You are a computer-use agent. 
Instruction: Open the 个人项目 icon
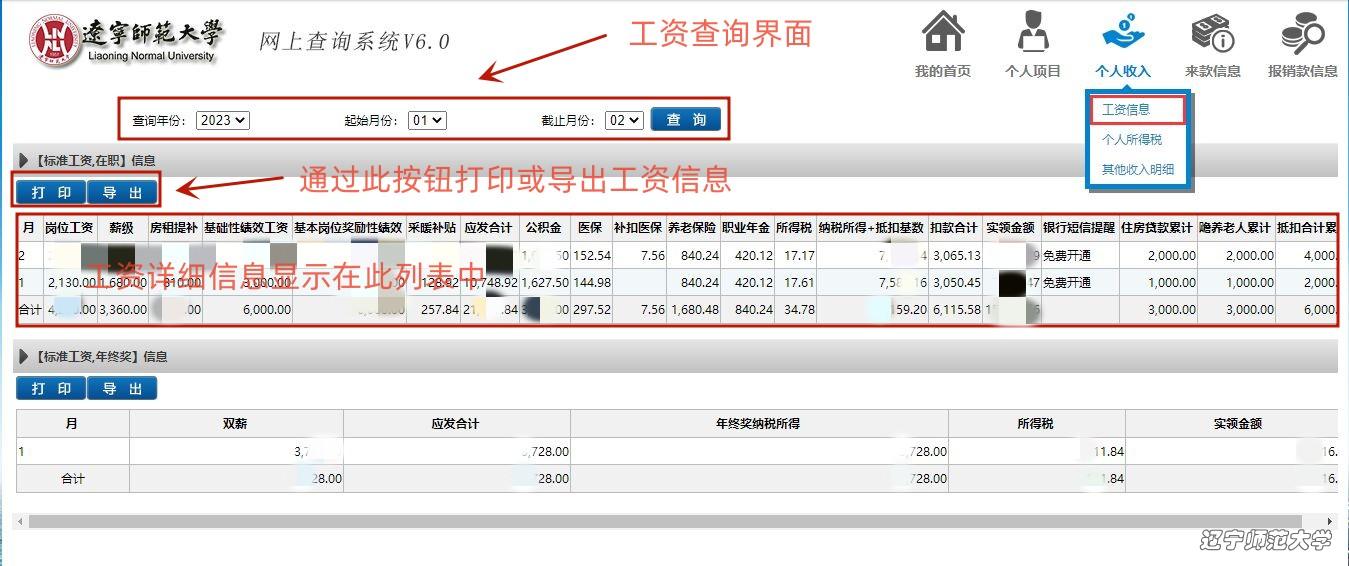pyautogui.click(x=1032, y=34)
